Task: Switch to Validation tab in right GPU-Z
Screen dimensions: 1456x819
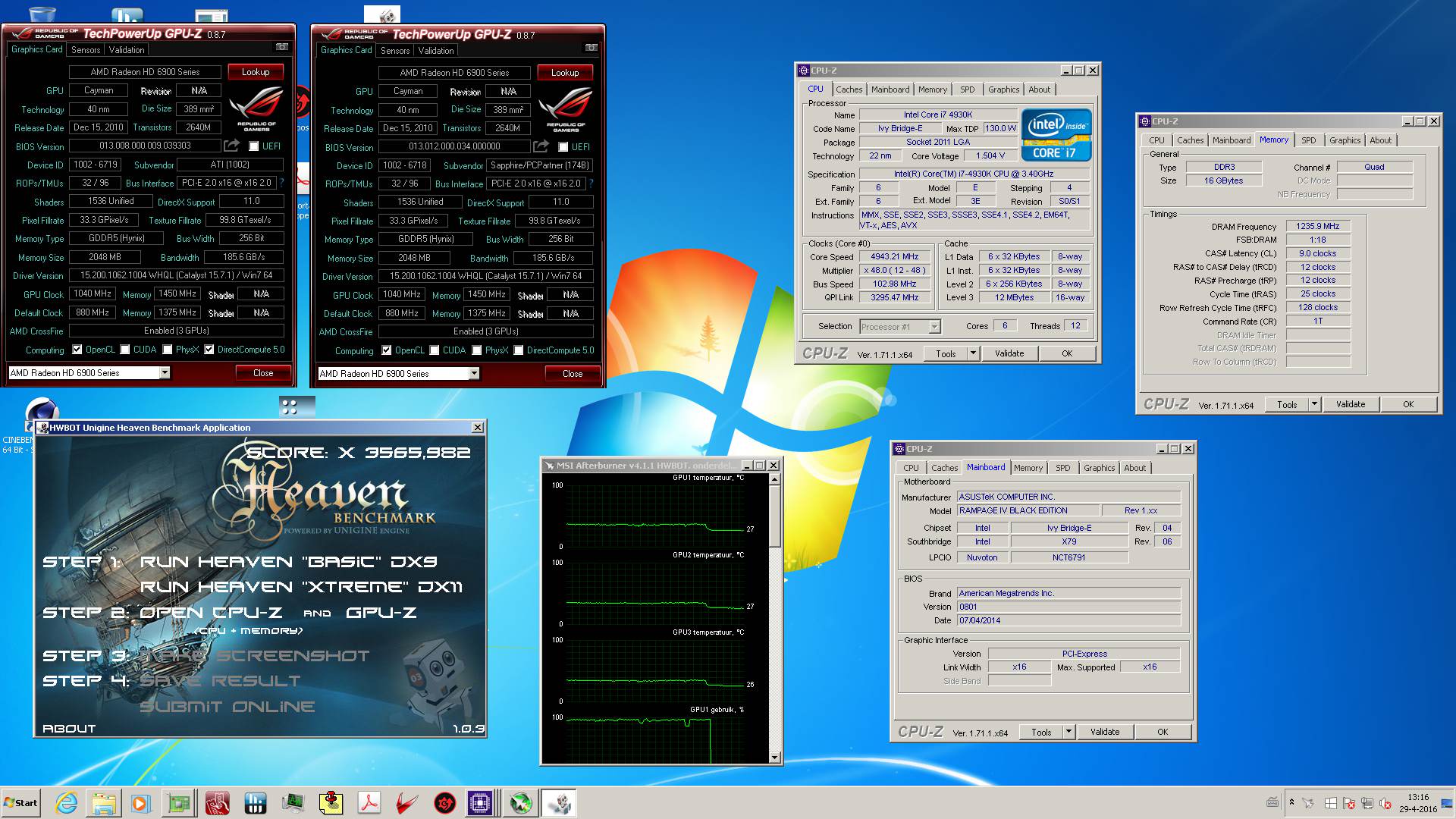Action: 436,50
